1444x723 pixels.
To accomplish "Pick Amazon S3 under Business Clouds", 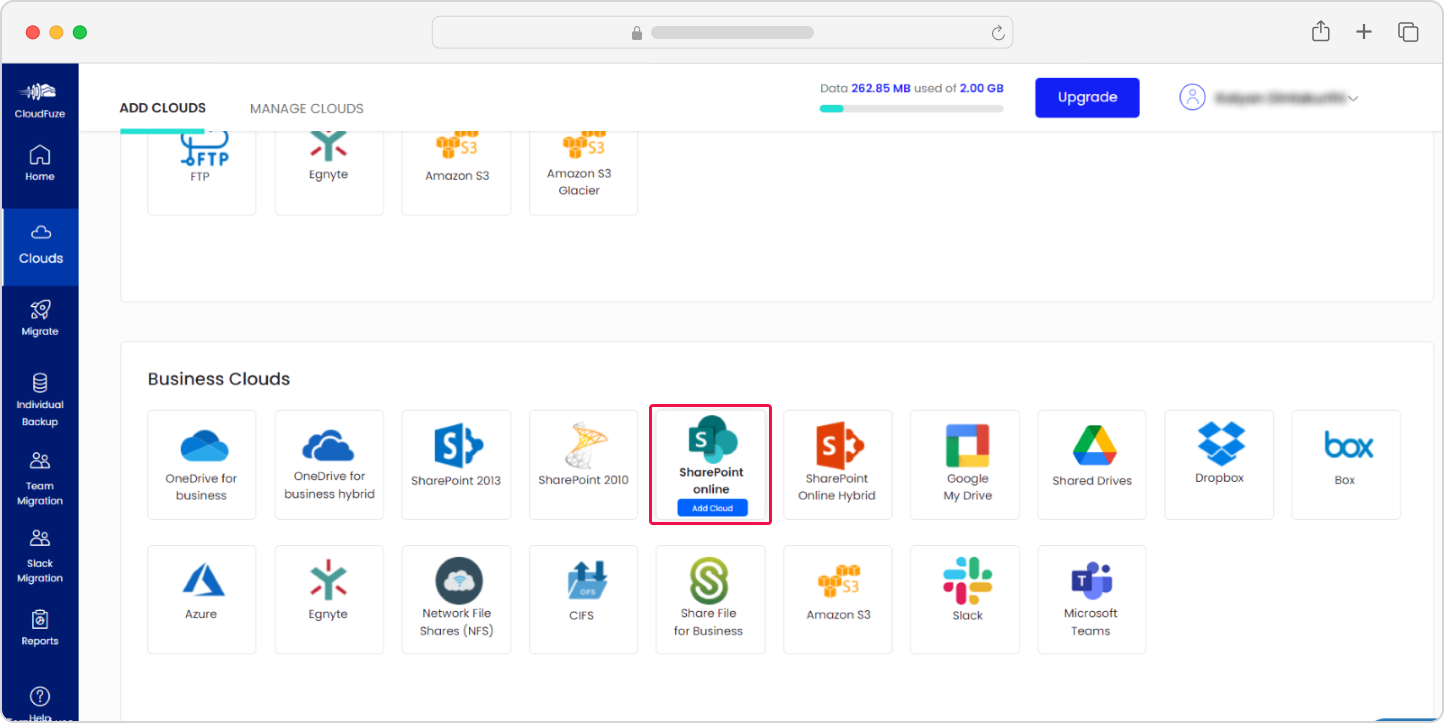I will [x=838, y=600].
